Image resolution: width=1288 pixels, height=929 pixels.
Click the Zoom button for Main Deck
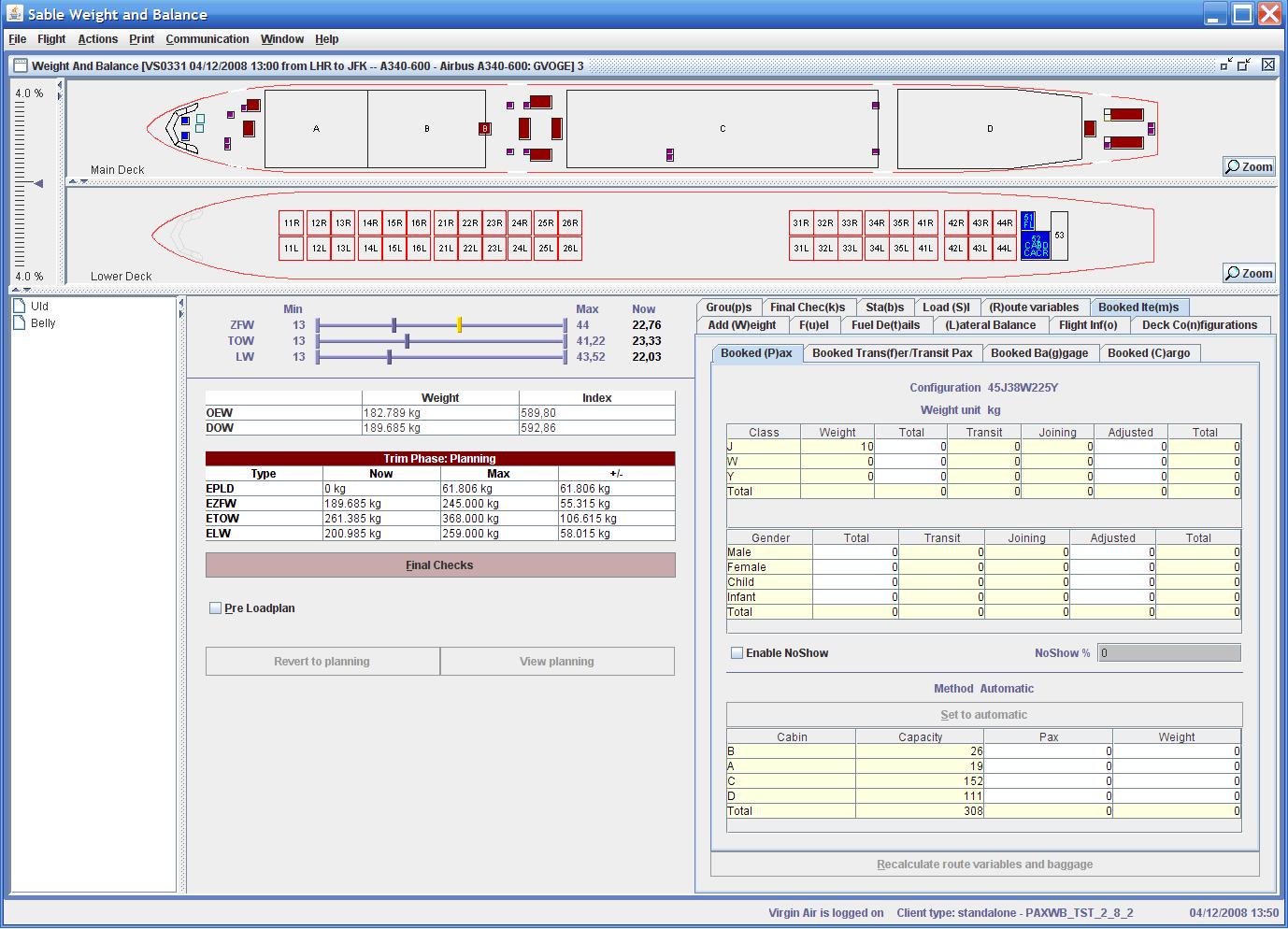tap(1249, 166)
